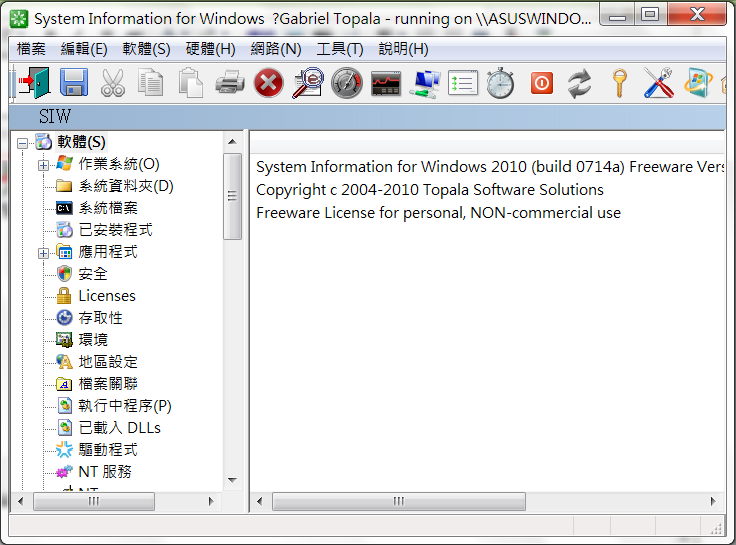Click tree panel horizontal scroll left arrow

pos(20,501)
